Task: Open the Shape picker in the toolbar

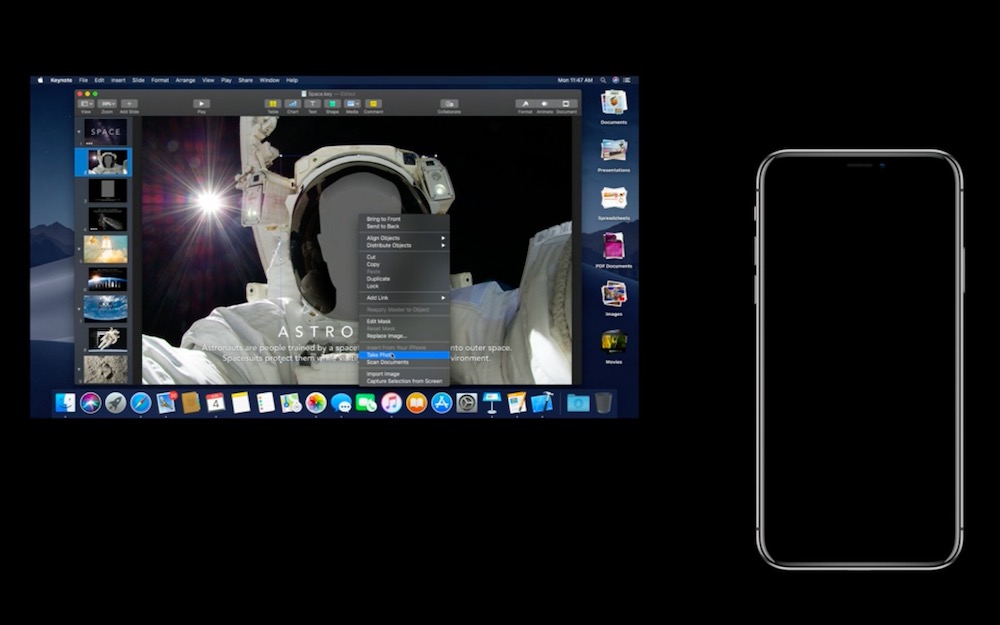Action: point(332,104)
